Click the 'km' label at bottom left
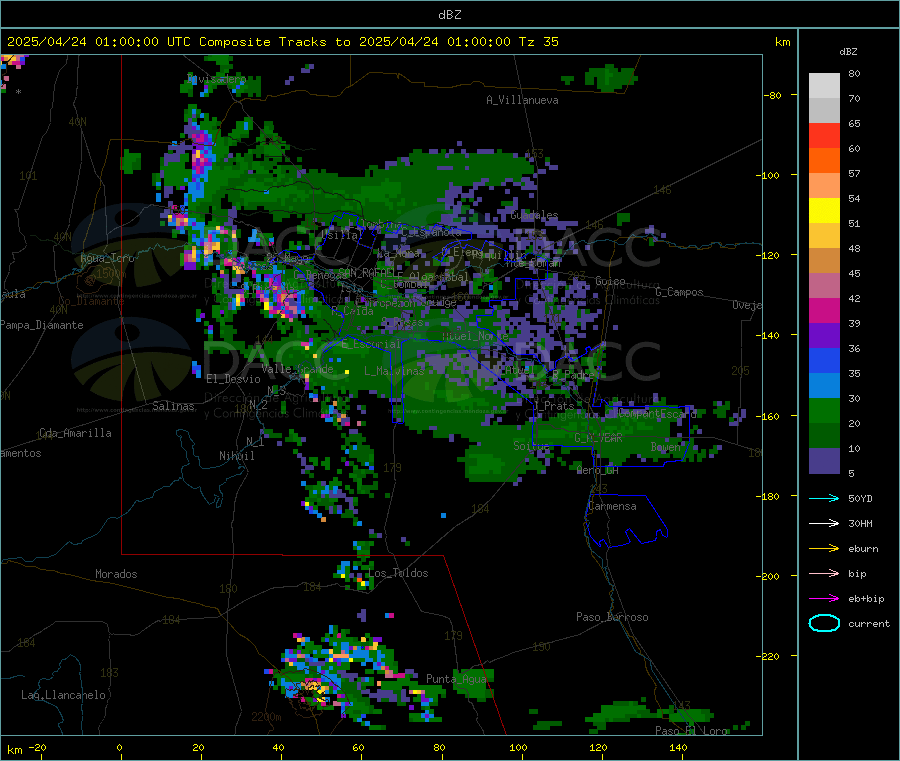 pos(14,750)
